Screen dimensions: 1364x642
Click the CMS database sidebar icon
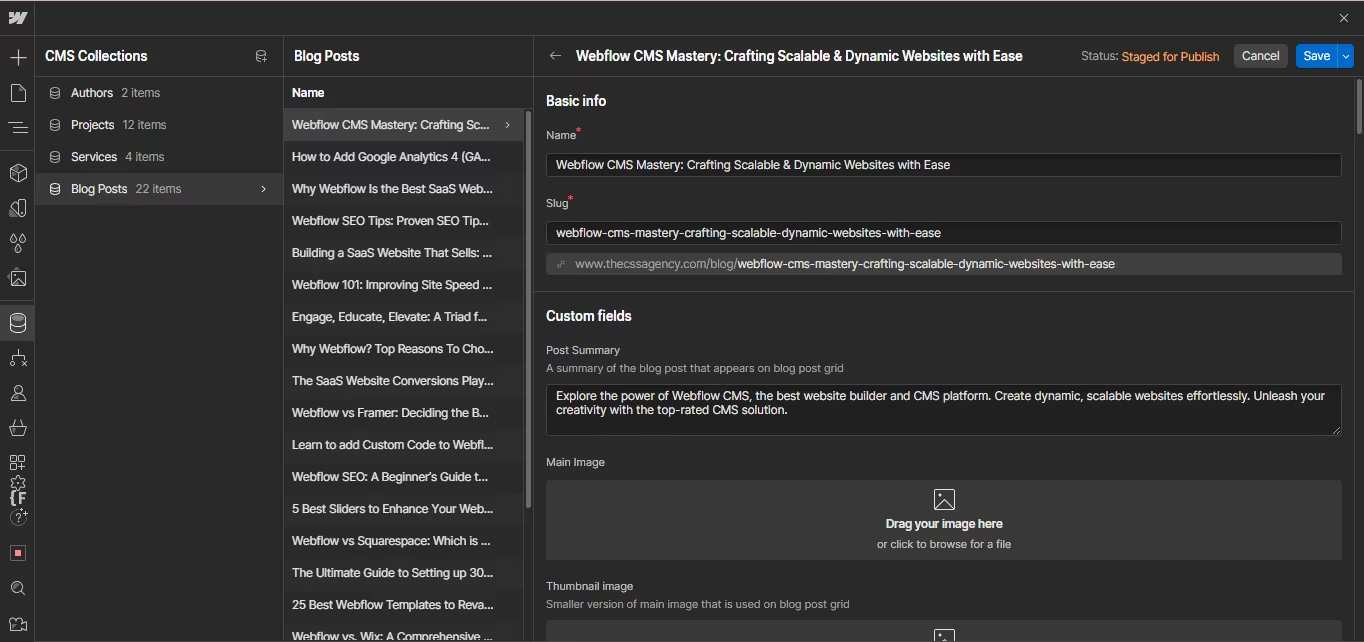18,323
